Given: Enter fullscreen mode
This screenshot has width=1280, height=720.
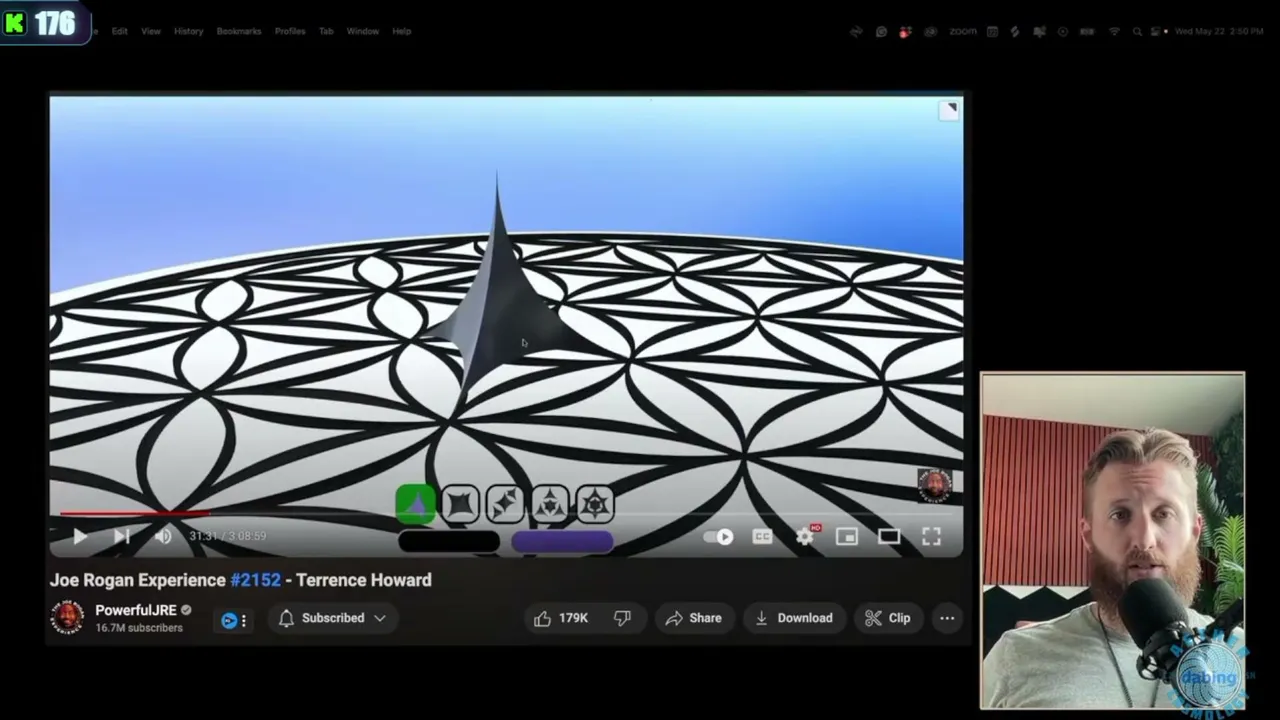Looking at the screenshot, I should [931, 537].
